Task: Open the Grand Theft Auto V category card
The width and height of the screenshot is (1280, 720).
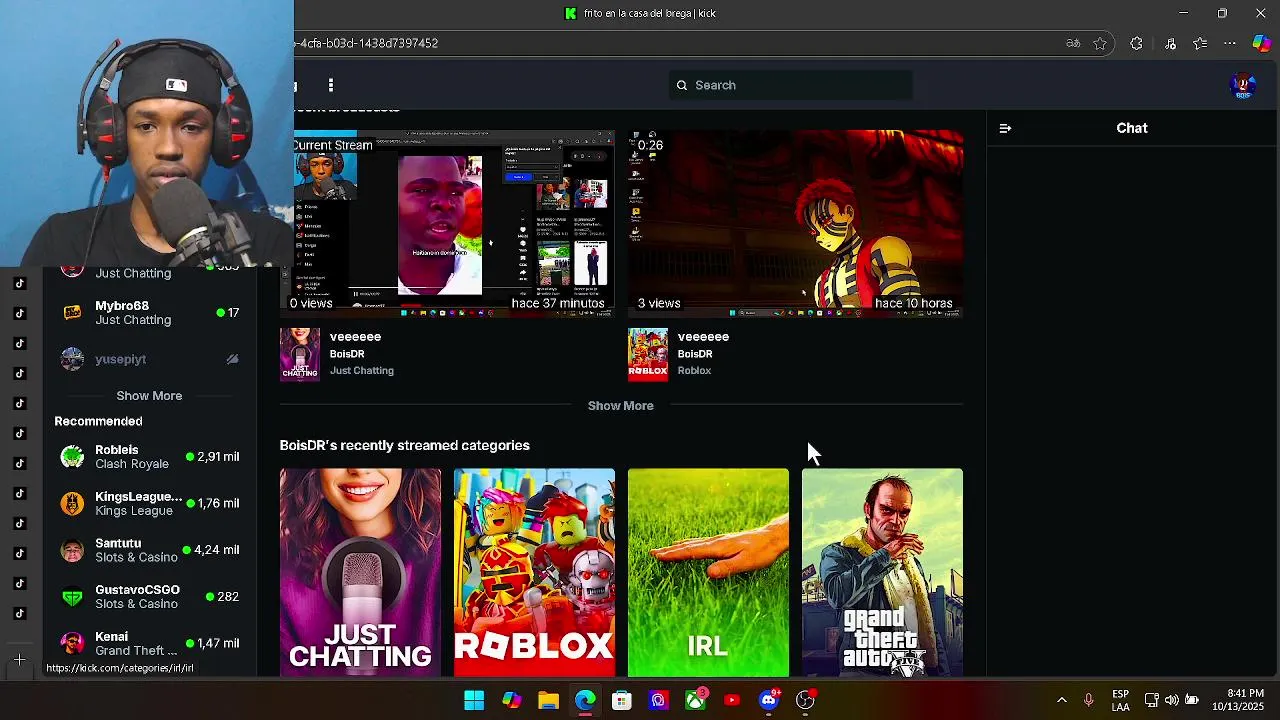Action: [882, 572]
